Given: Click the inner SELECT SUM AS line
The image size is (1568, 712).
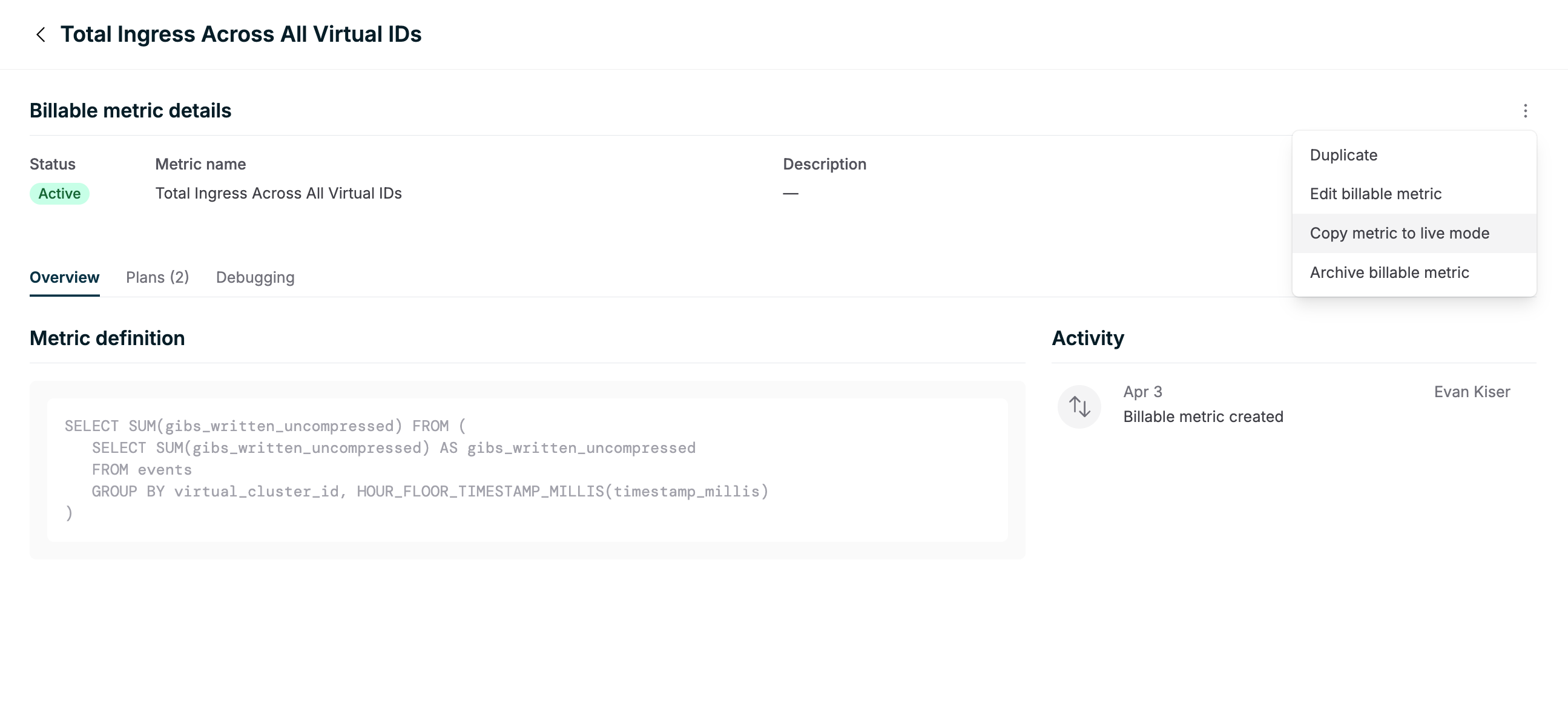Looking at the screenshot, I should tap(394, 448).
